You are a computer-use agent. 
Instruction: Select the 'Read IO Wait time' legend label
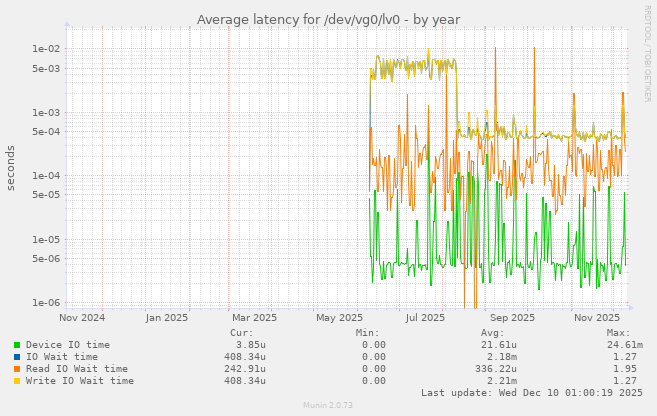77,369
